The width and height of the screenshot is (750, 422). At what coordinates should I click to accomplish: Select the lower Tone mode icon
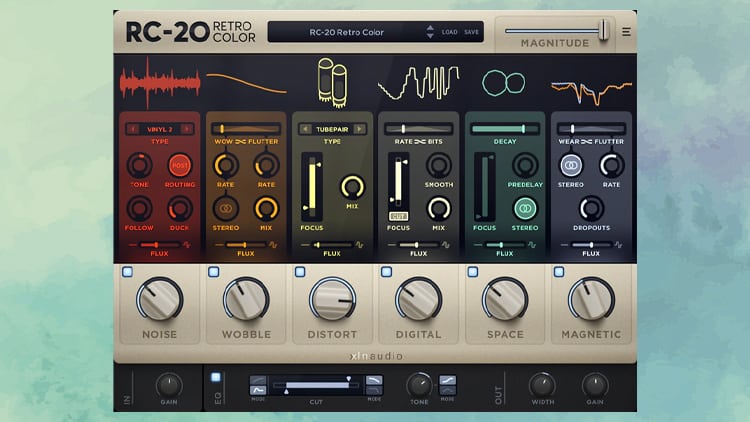pyautogui.click(x=448, y=390)
